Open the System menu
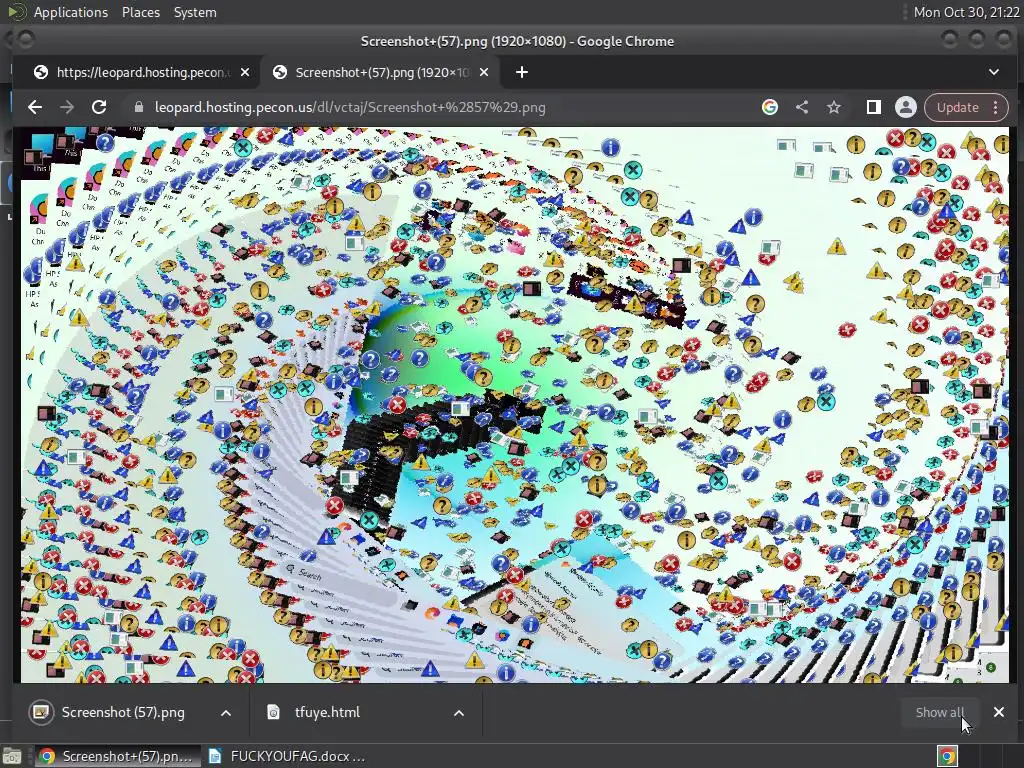The image size is (1024, 768). click(195, 12)
